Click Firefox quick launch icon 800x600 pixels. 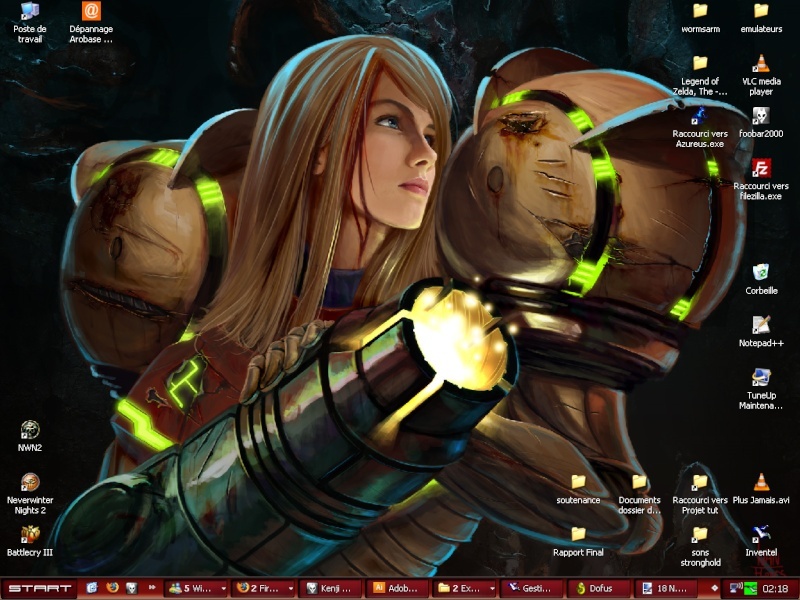point(112,588)
